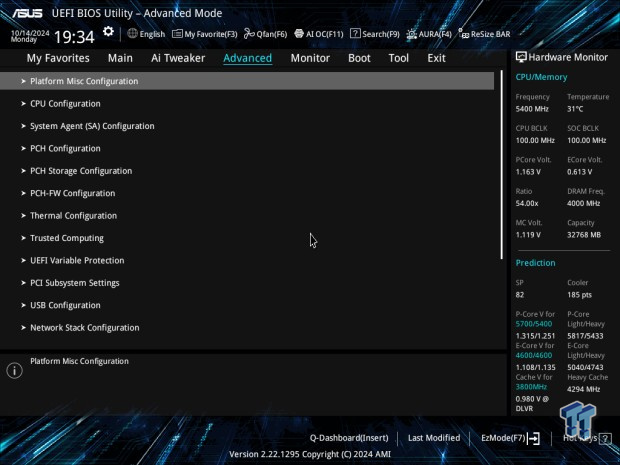View the Last Modified settings
The height and width of the screenshot is (465, 620).
(x=434, y=438)
